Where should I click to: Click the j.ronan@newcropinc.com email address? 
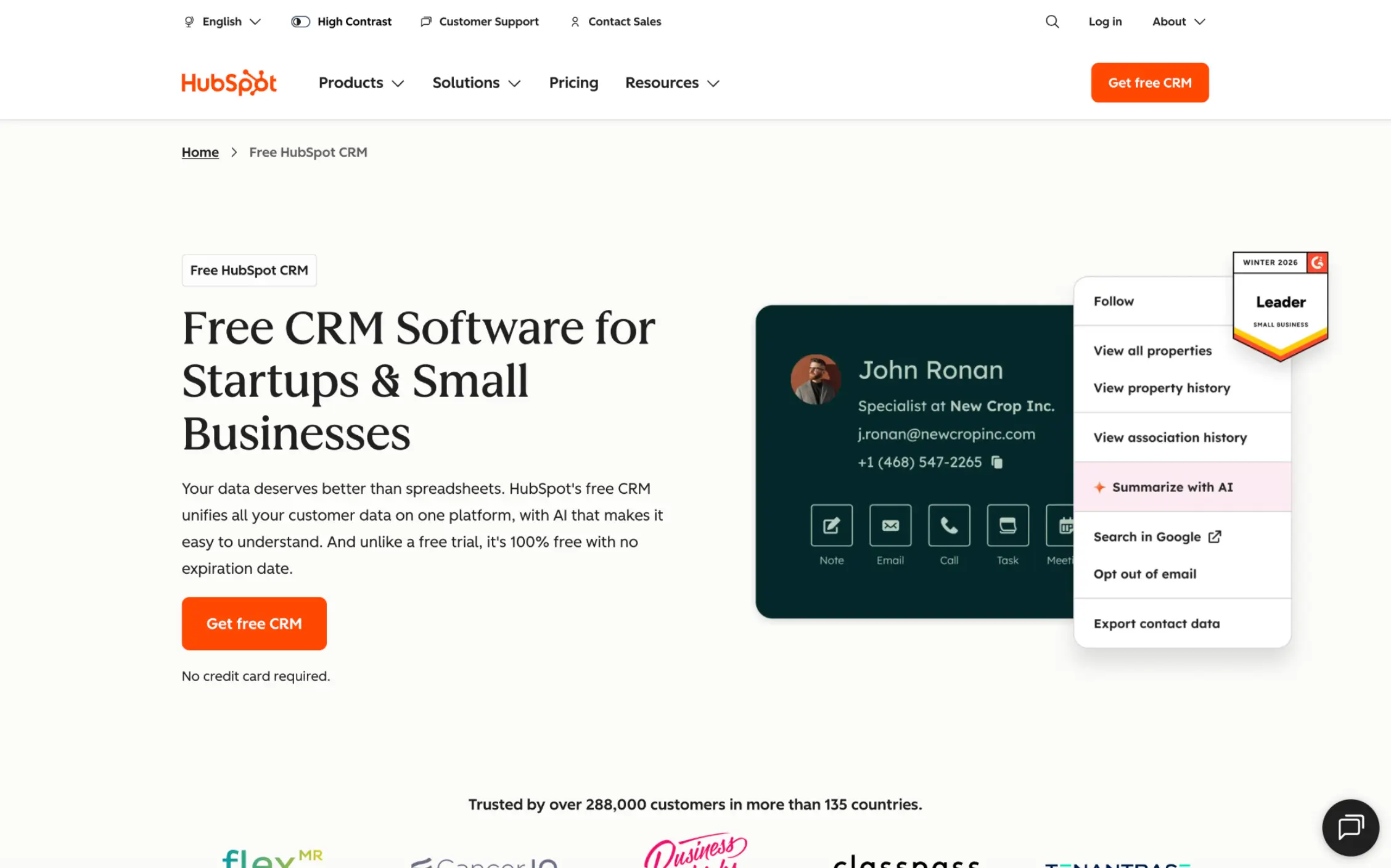(946, 434)
